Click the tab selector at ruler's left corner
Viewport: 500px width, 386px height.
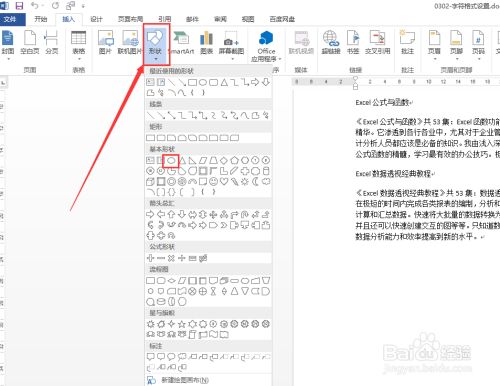pyautogui.click(x=3, y=82)
